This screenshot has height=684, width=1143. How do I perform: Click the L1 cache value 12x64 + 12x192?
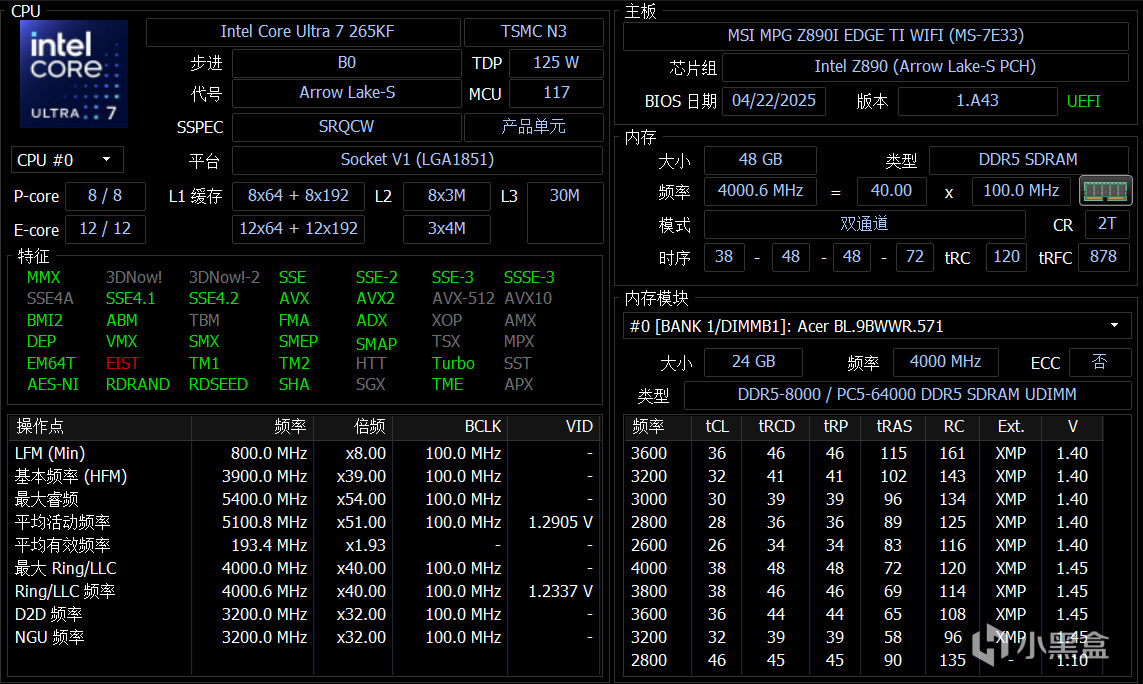pyautogui.click(x=298, y=229)
